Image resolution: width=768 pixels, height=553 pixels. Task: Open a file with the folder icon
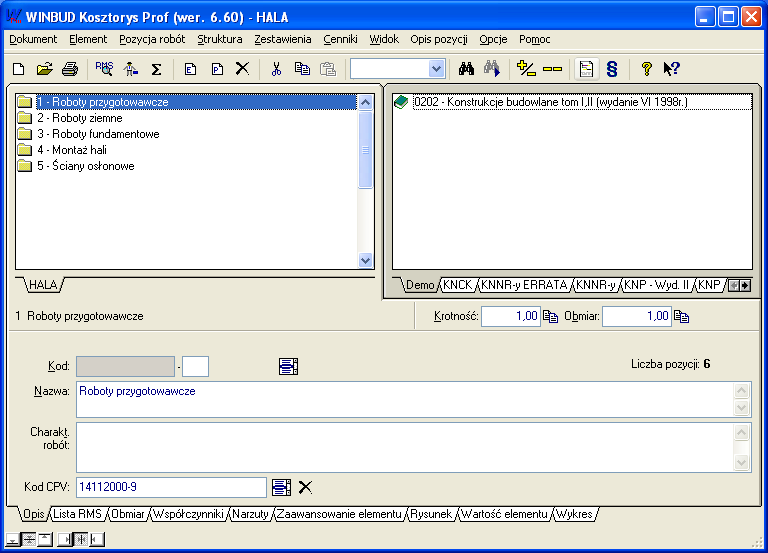(45, 69)
